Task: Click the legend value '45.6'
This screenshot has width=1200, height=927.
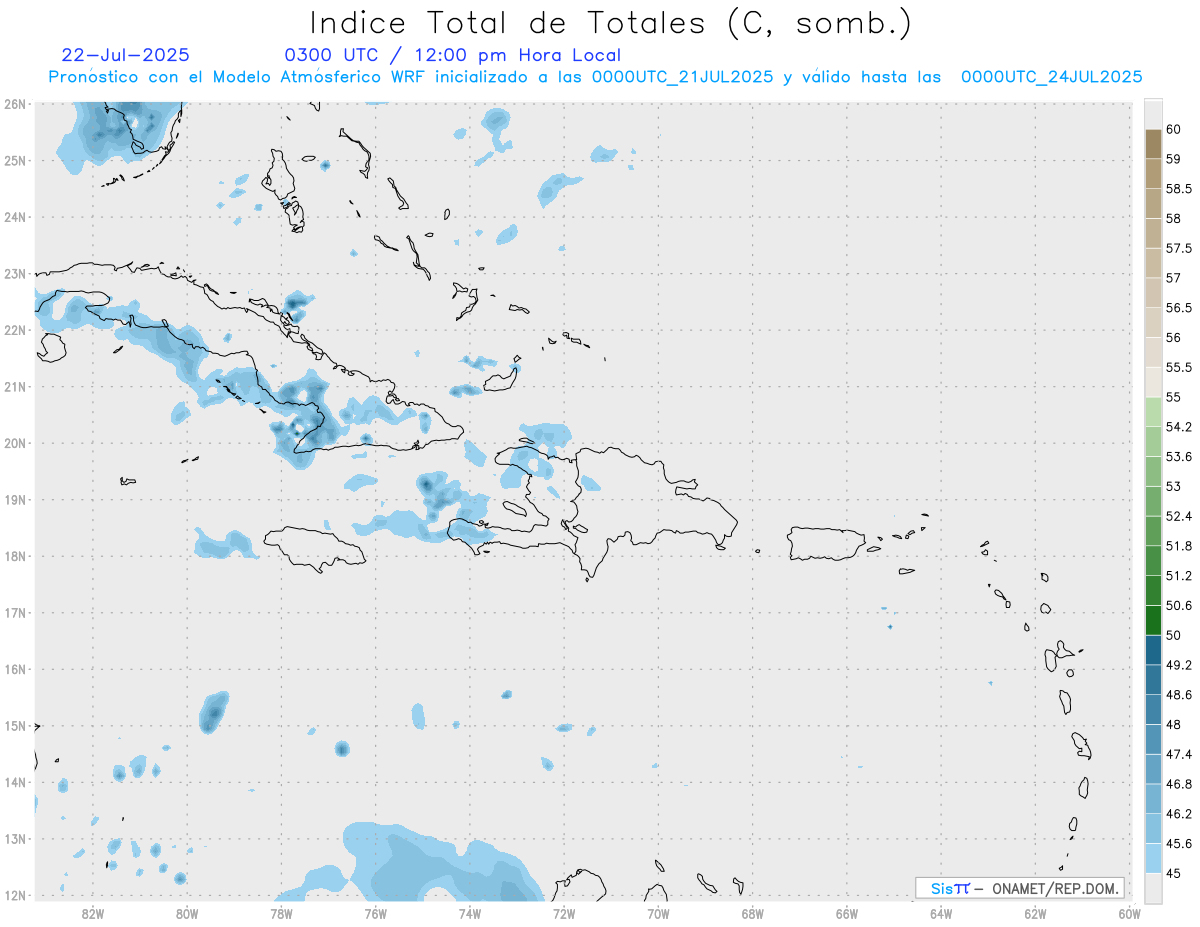Action: point(1179,843)
